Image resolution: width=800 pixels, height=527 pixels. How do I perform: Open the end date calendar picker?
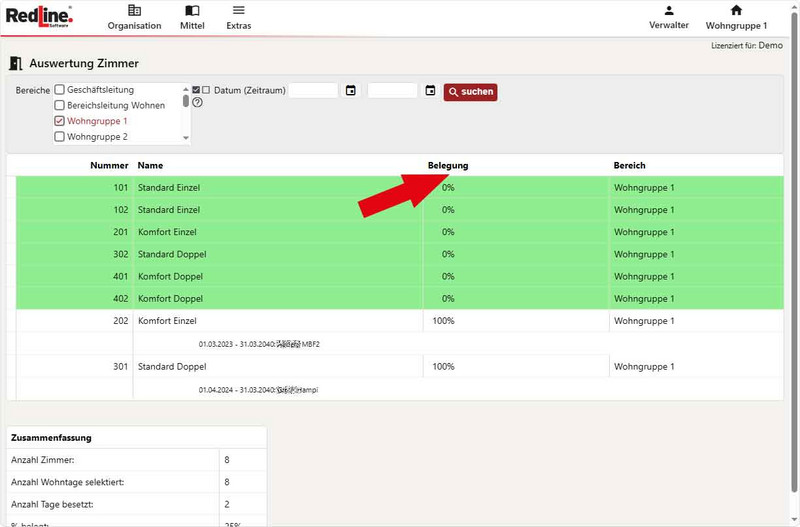point(430,91)
